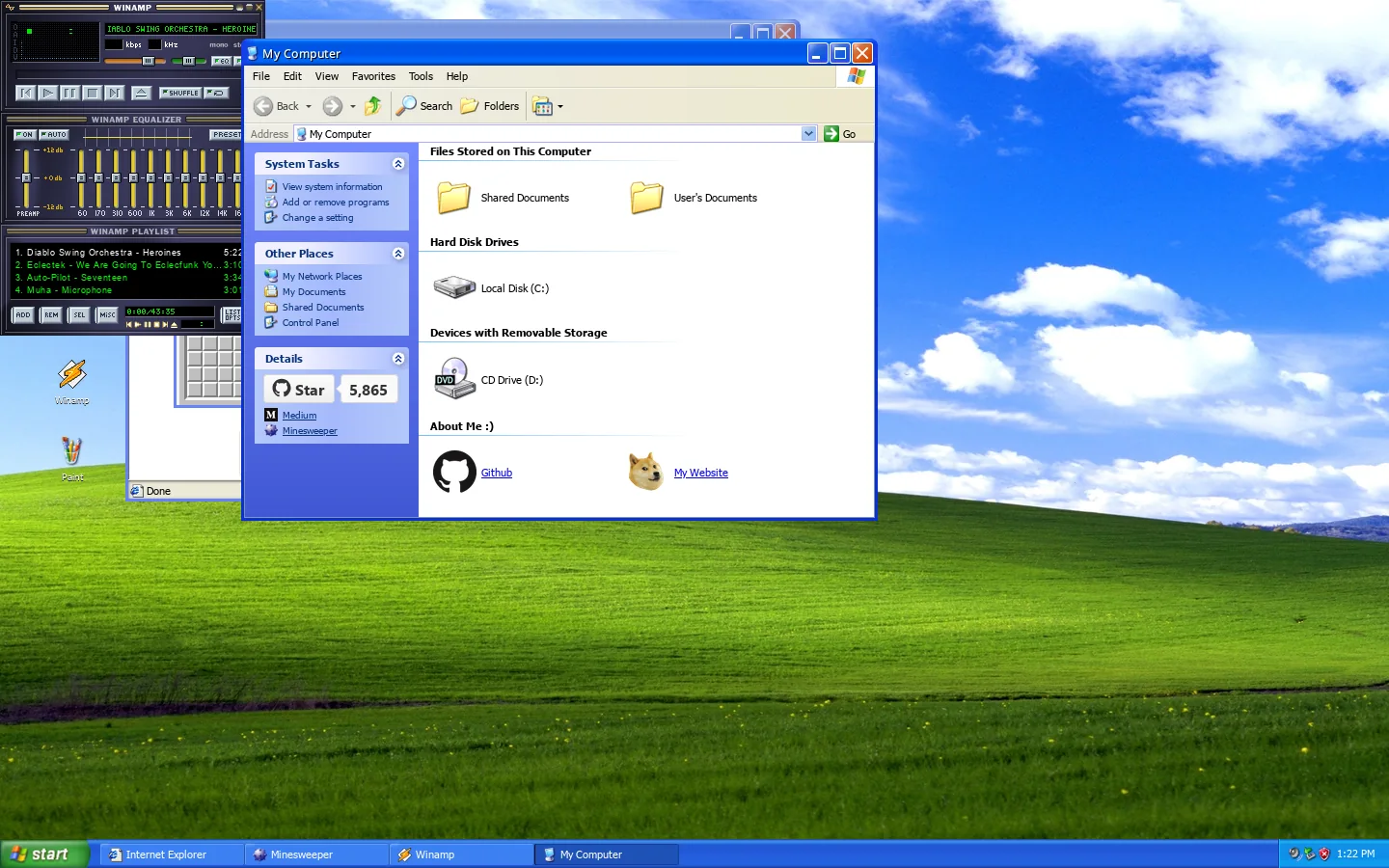This screenshot has height=868, width=1389.
Task: Open the Control Panel link
Action: [x=311, y=323]
